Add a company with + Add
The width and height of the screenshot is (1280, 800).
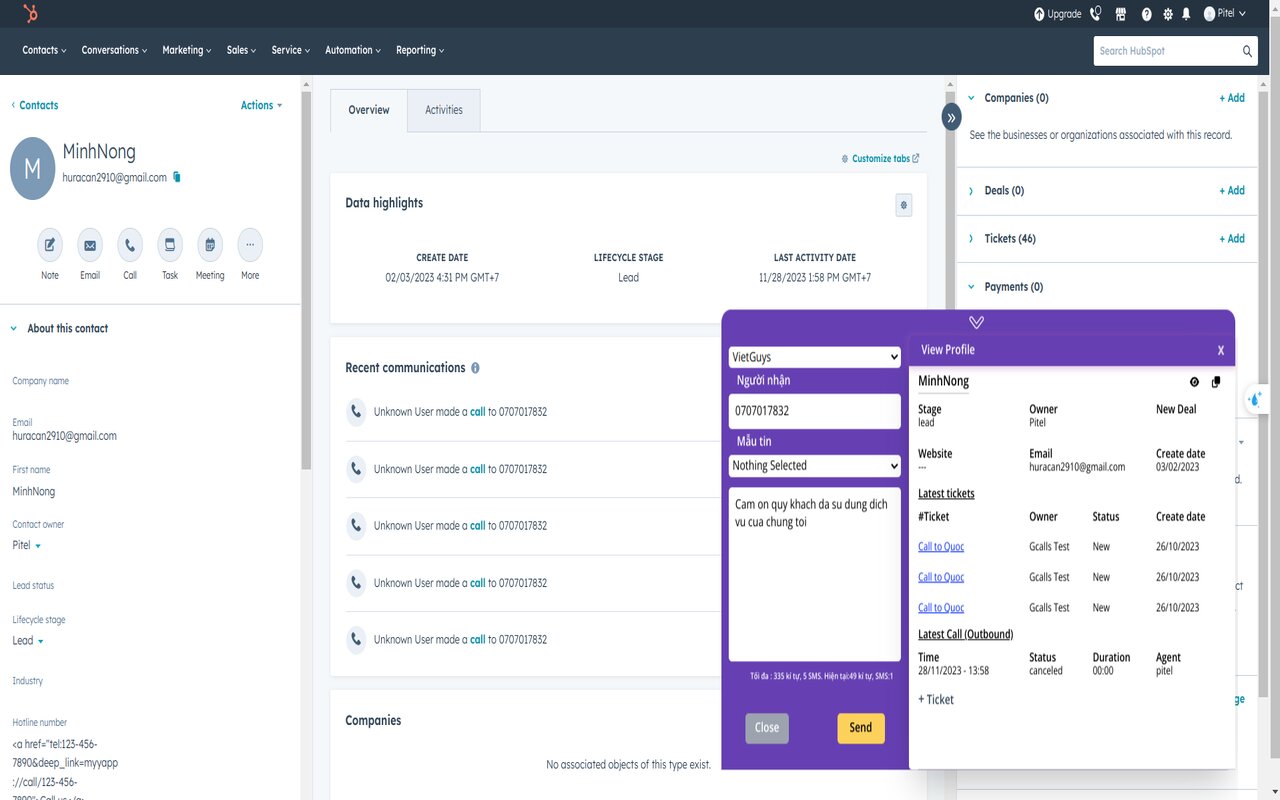pyautogui.click(x=1232, y=98)
